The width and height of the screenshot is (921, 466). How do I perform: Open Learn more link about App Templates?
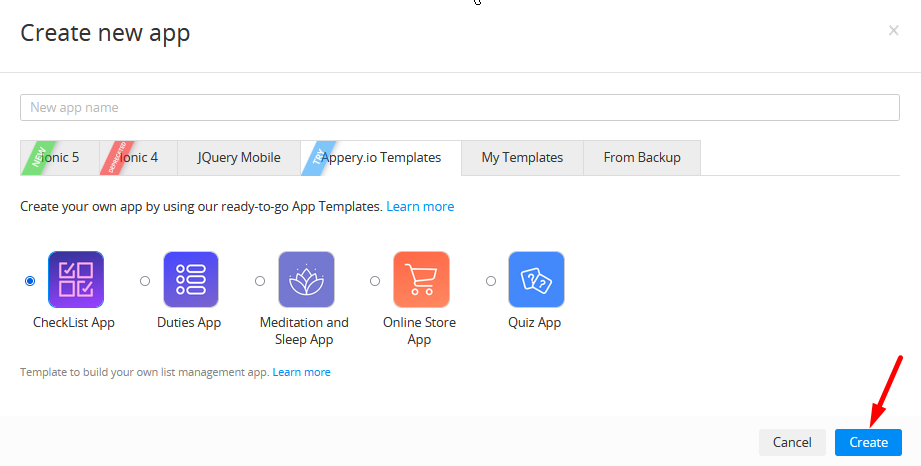point(420,206)
